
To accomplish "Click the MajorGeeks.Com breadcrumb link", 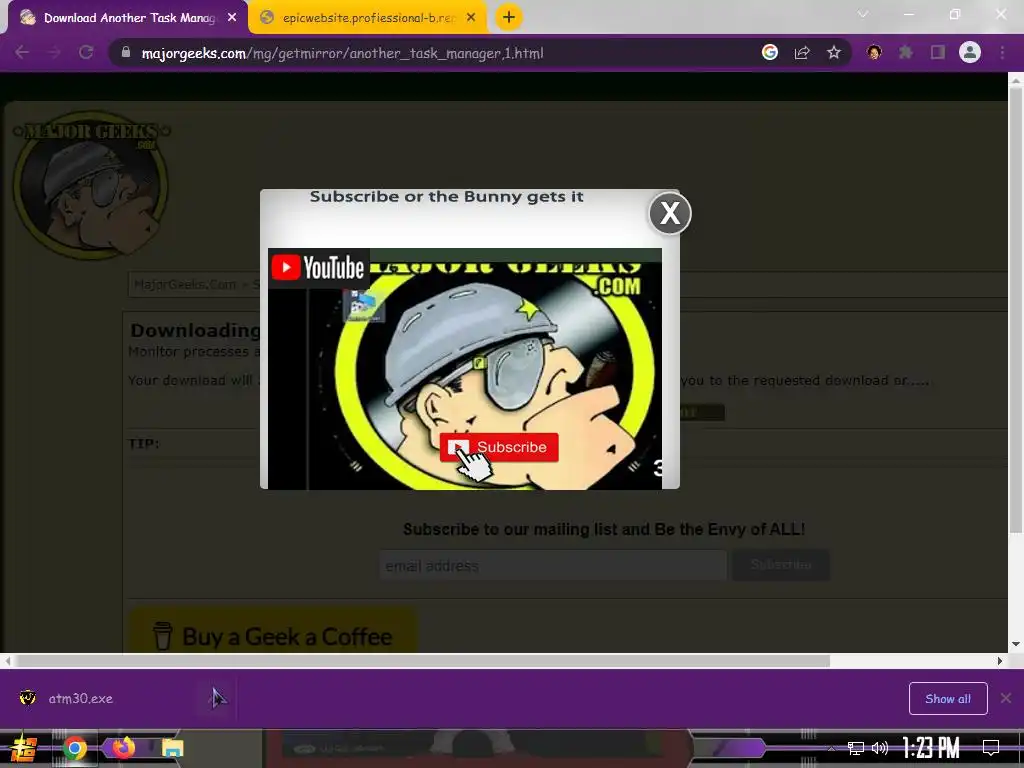I will tap(185, 285).
